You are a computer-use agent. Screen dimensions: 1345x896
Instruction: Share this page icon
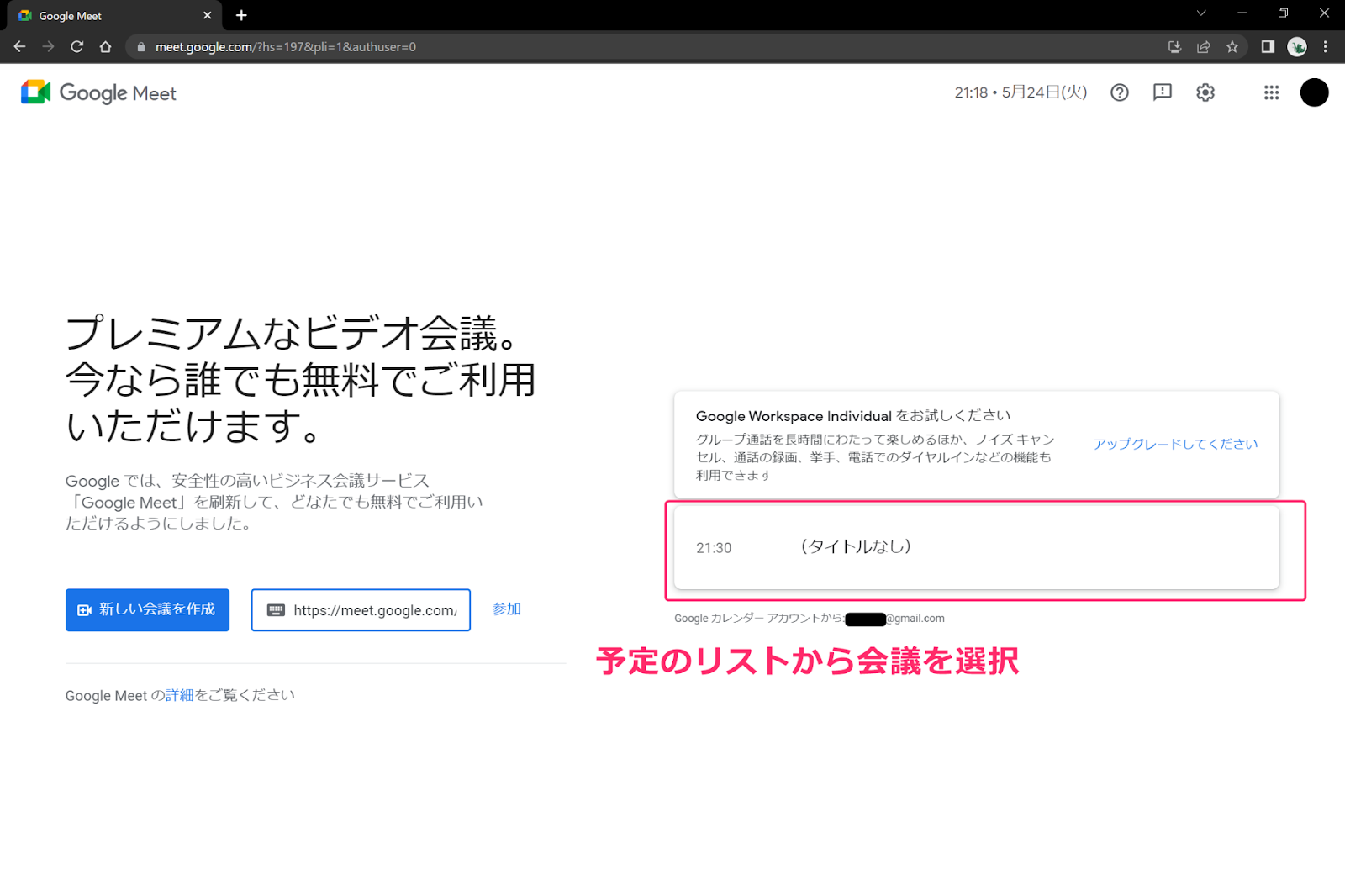coord(1204,47)
